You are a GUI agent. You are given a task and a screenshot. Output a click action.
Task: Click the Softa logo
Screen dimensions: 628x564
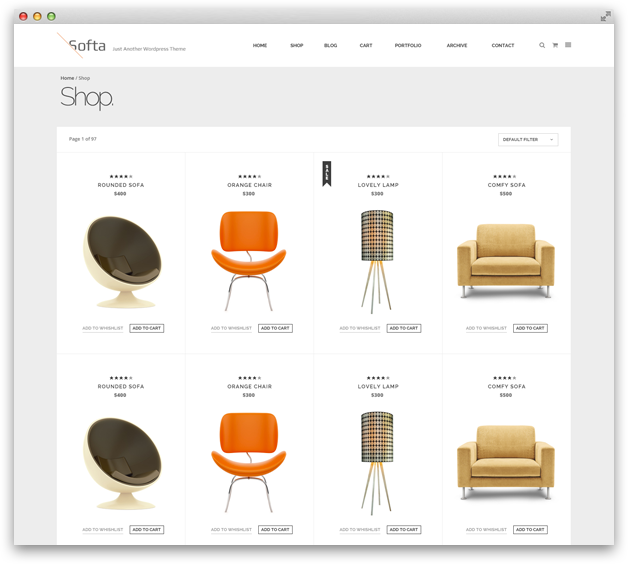point(85,45)
